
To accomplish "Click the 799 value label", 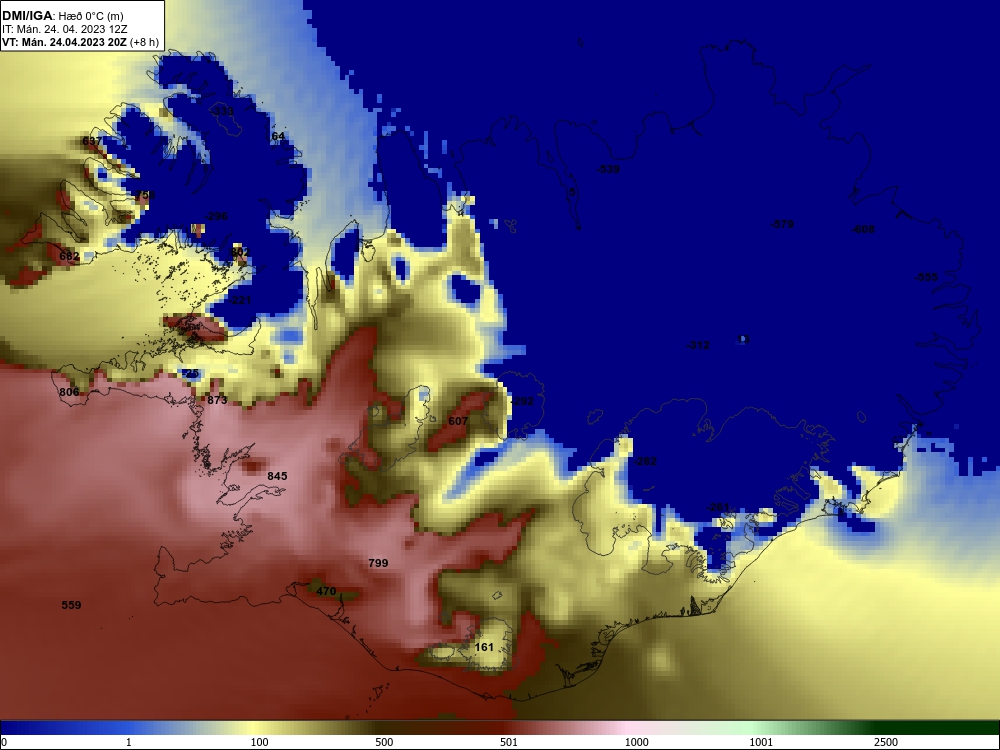I will pyautogui.click(x=378, y=563).
